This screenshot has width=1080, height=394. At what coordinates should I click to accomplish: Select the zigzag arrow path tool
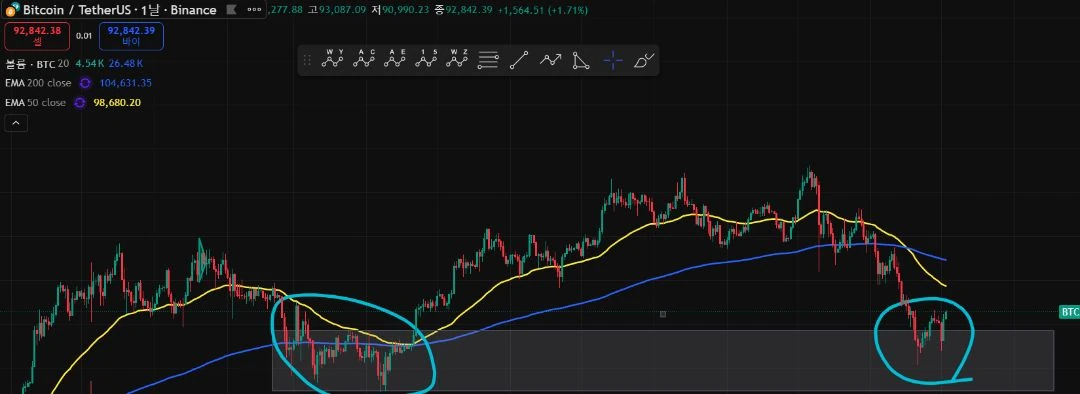click(550, 61)
